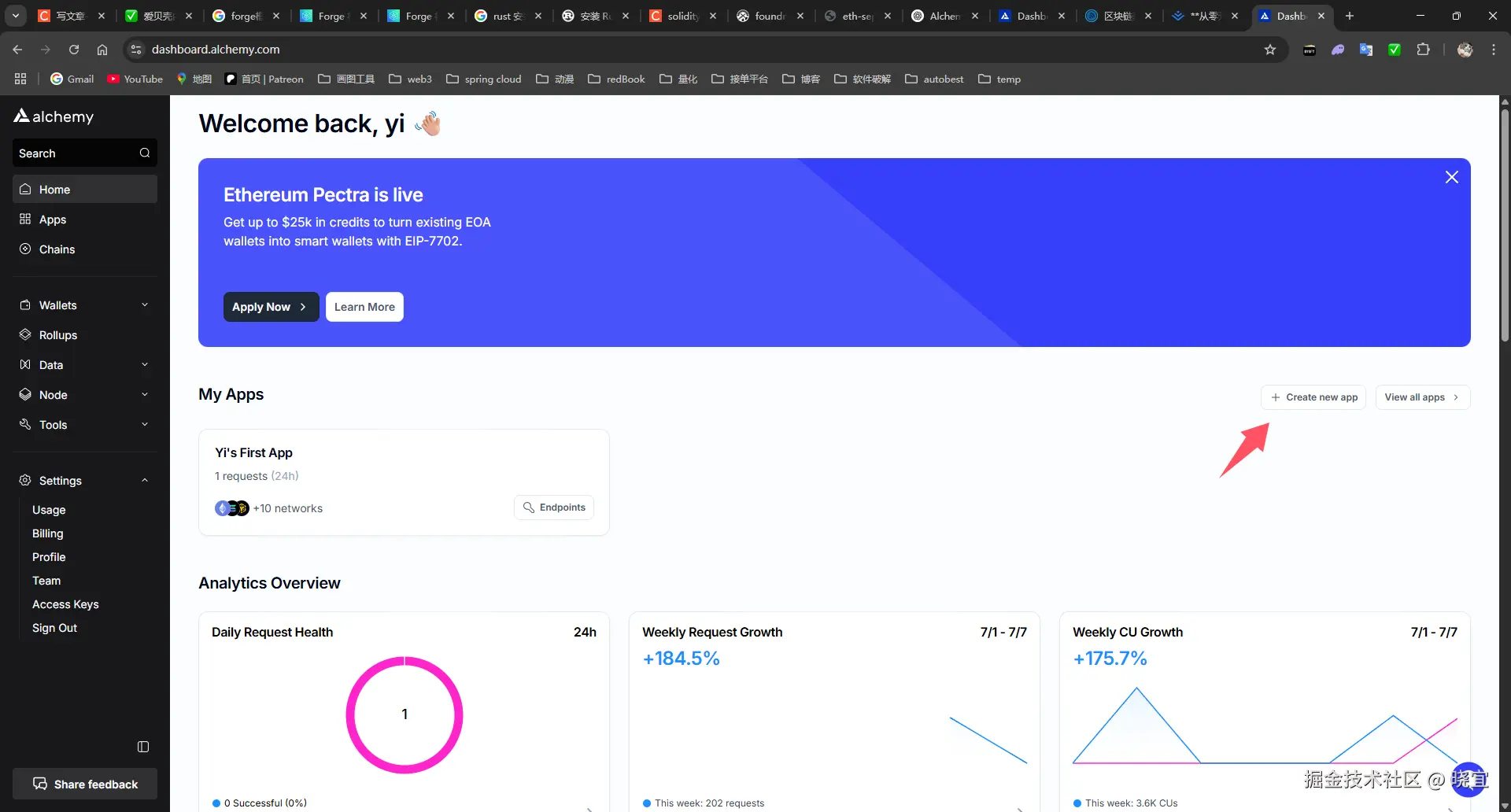The height and width of the screenshot is (812, 1511).
Task: Open Usage under Settings
Action: point(49,510)
